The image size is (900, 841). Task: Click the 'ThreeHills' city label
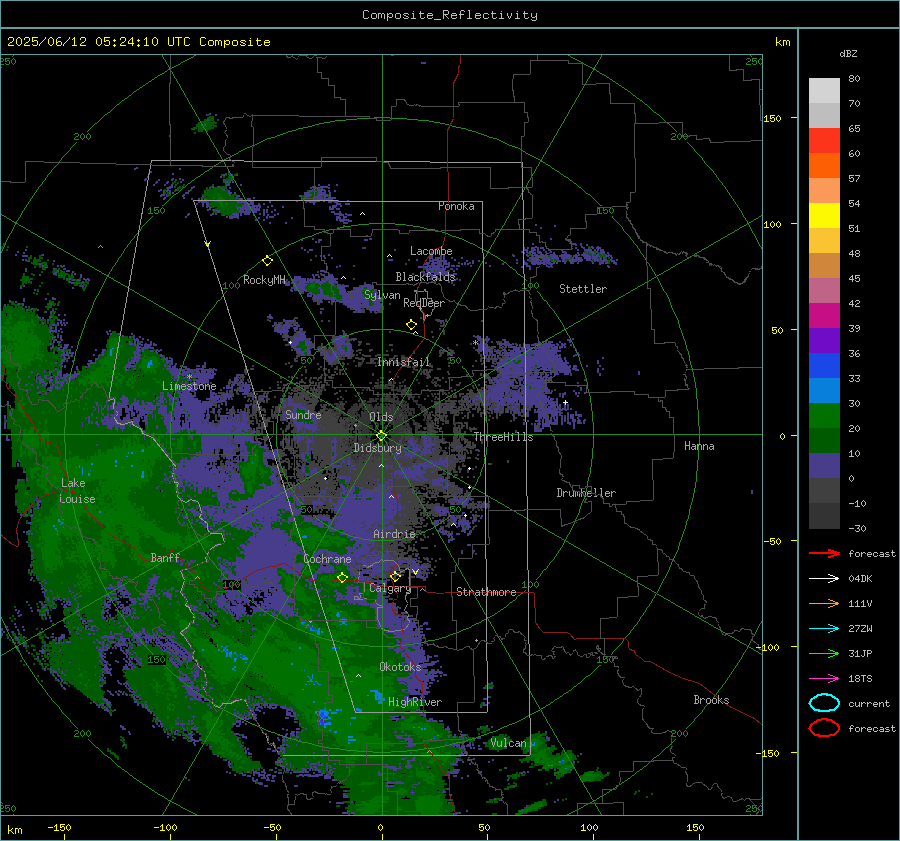pyautogui.click(x=503, y=437)
